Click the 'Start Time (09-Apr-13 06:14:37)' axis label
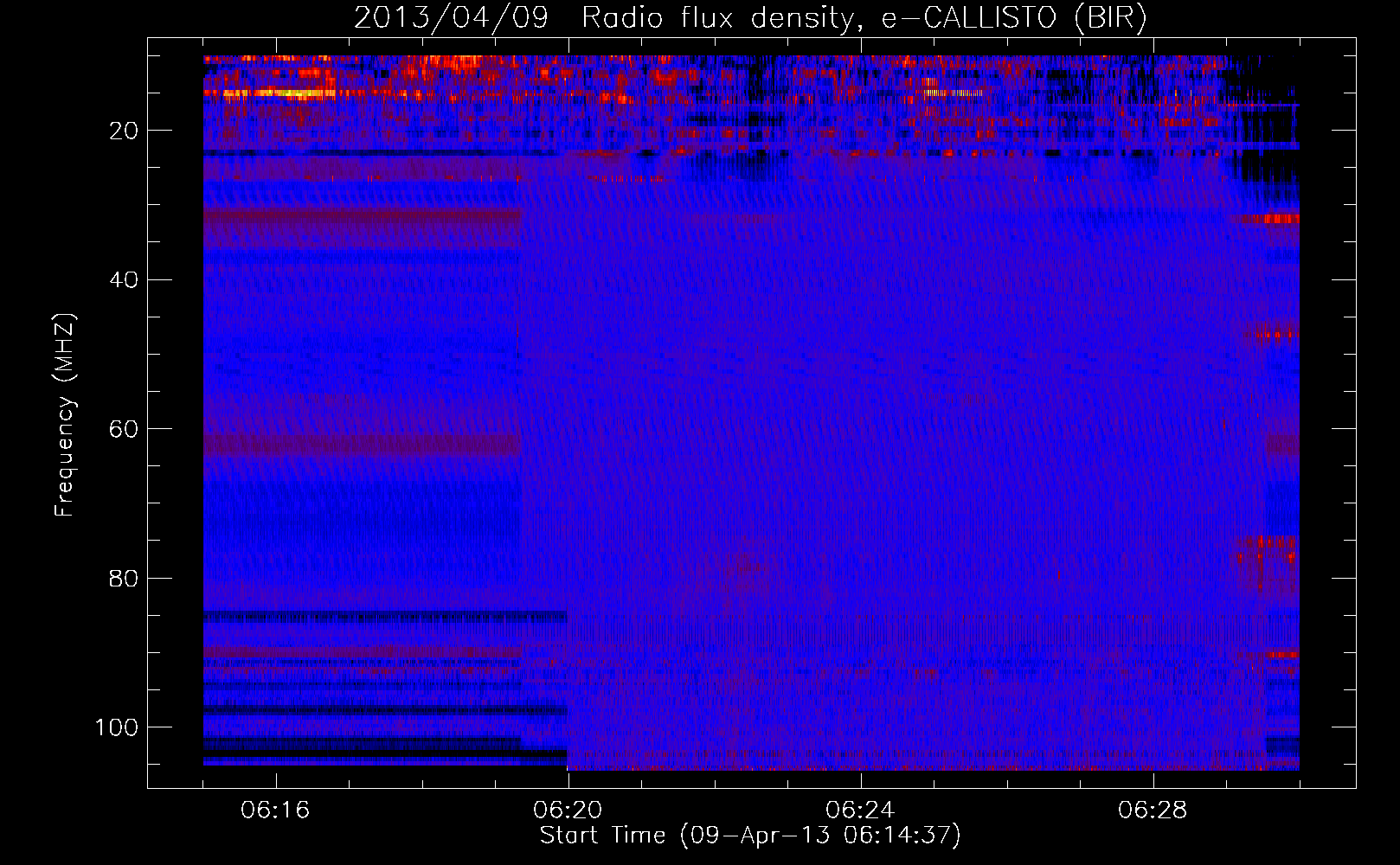1400x865 pixels. 750,836
